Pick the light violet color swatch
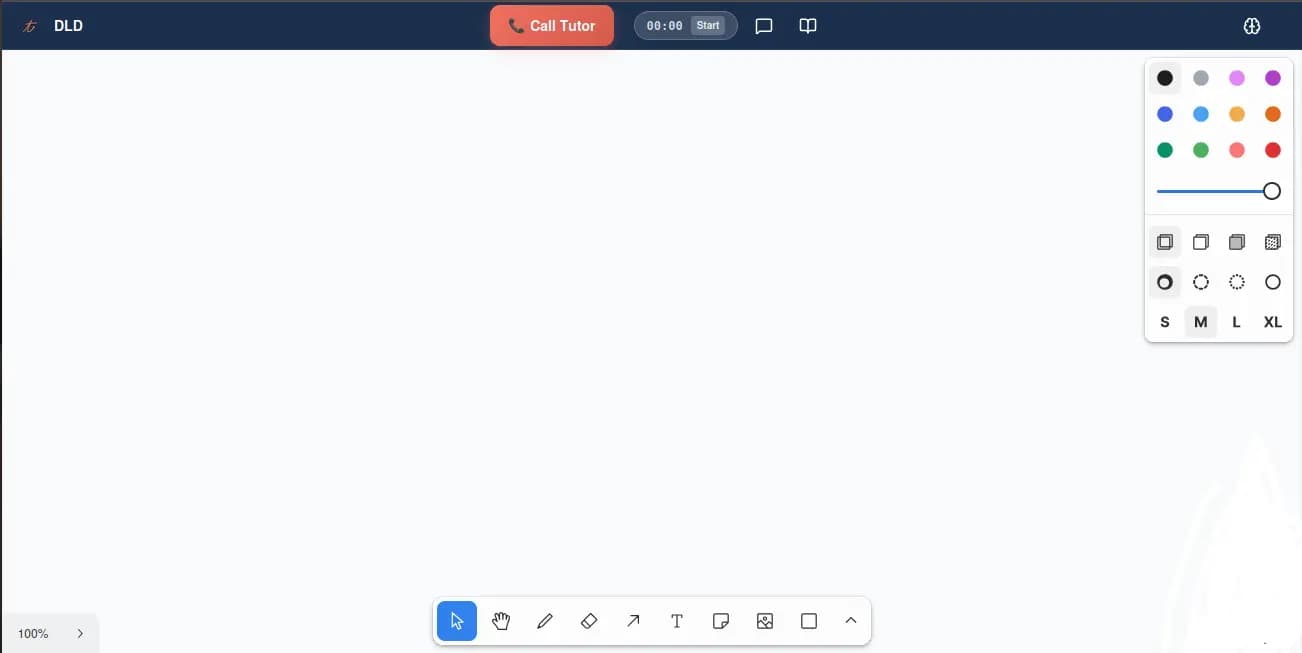 pyautogui.click(x=1237, y=78)
